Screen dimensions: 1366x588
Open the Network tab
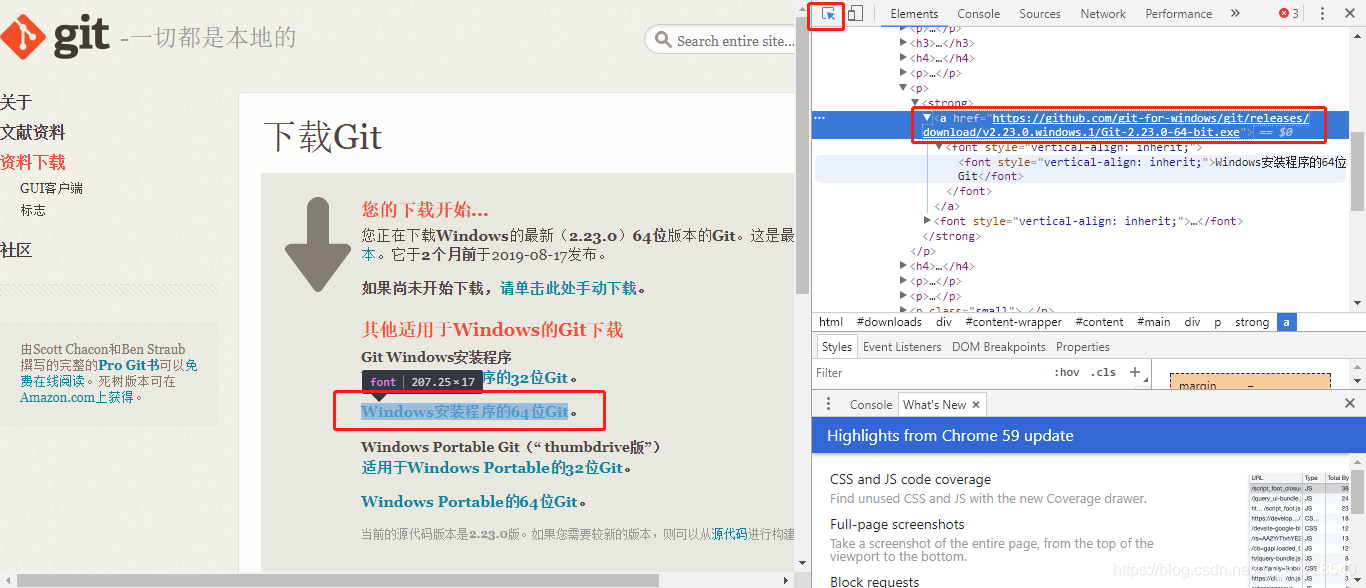point(1103,14)
